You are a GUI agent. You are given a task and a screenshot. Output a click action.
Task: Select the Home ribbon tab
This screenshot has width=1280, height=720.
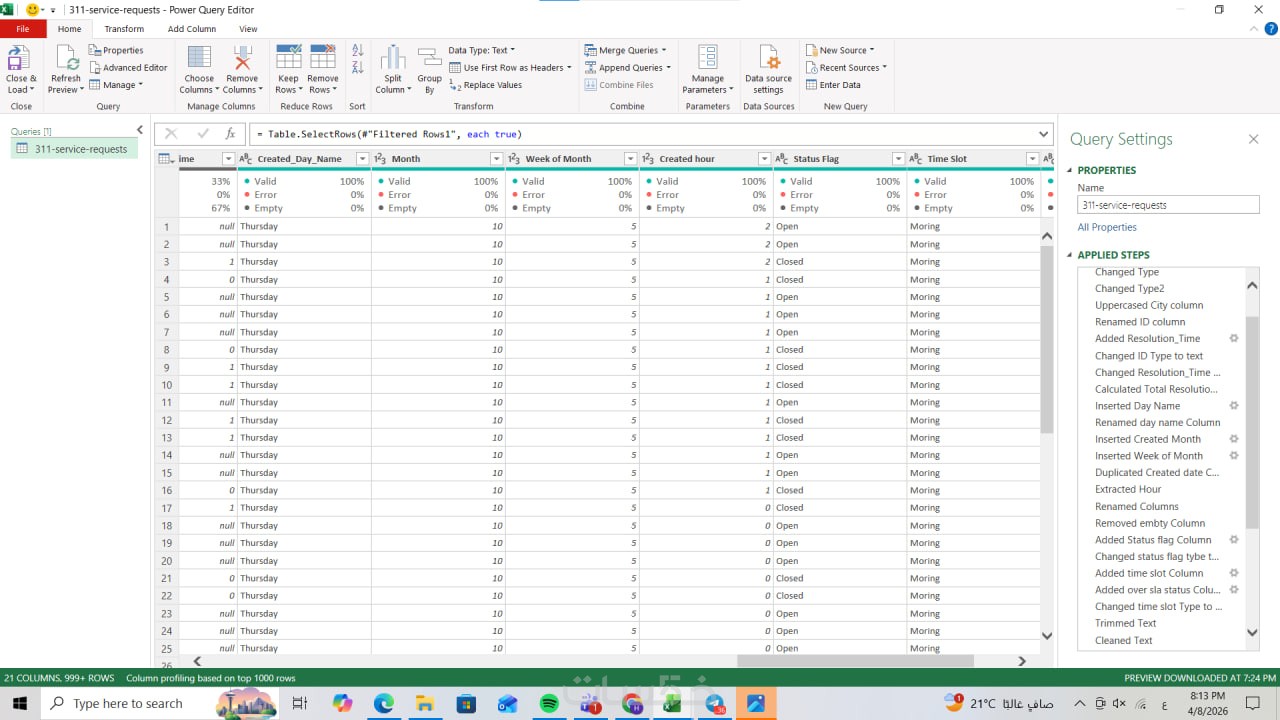click(x=69, y=29)
